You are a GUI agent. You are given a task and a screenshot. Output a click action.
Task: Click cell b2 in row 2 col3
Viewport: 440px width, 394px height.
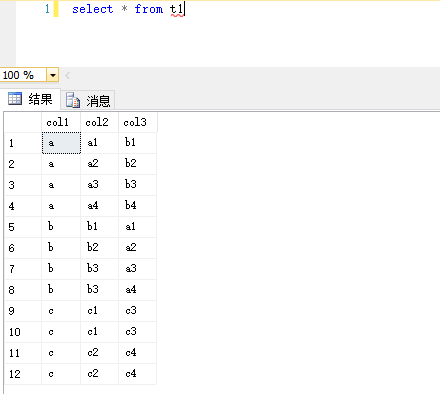pyautogui.click(x=138, y=164)
